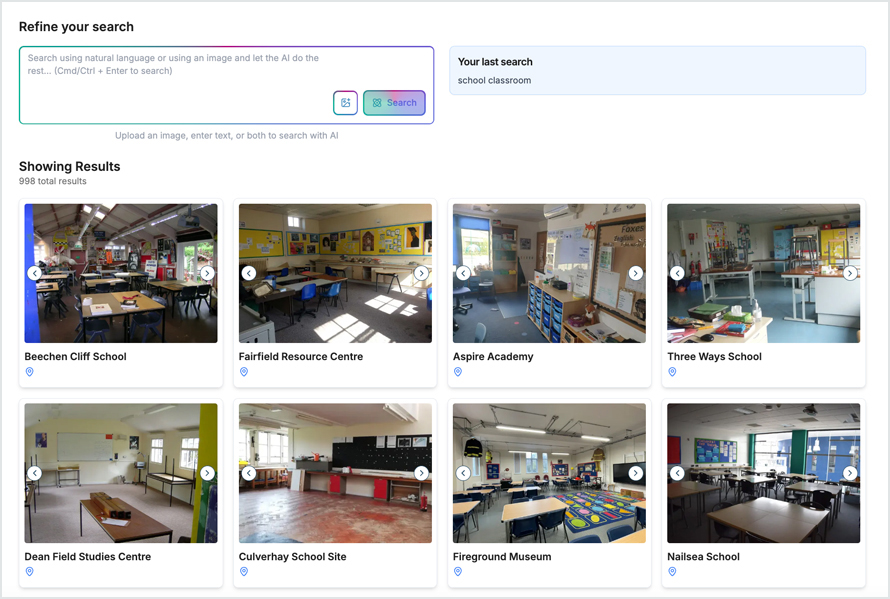Show next image for Beechen Cliff School
The width and height of the screenshot is (890, 599).
pyautogui.click(x=207, y=273)
